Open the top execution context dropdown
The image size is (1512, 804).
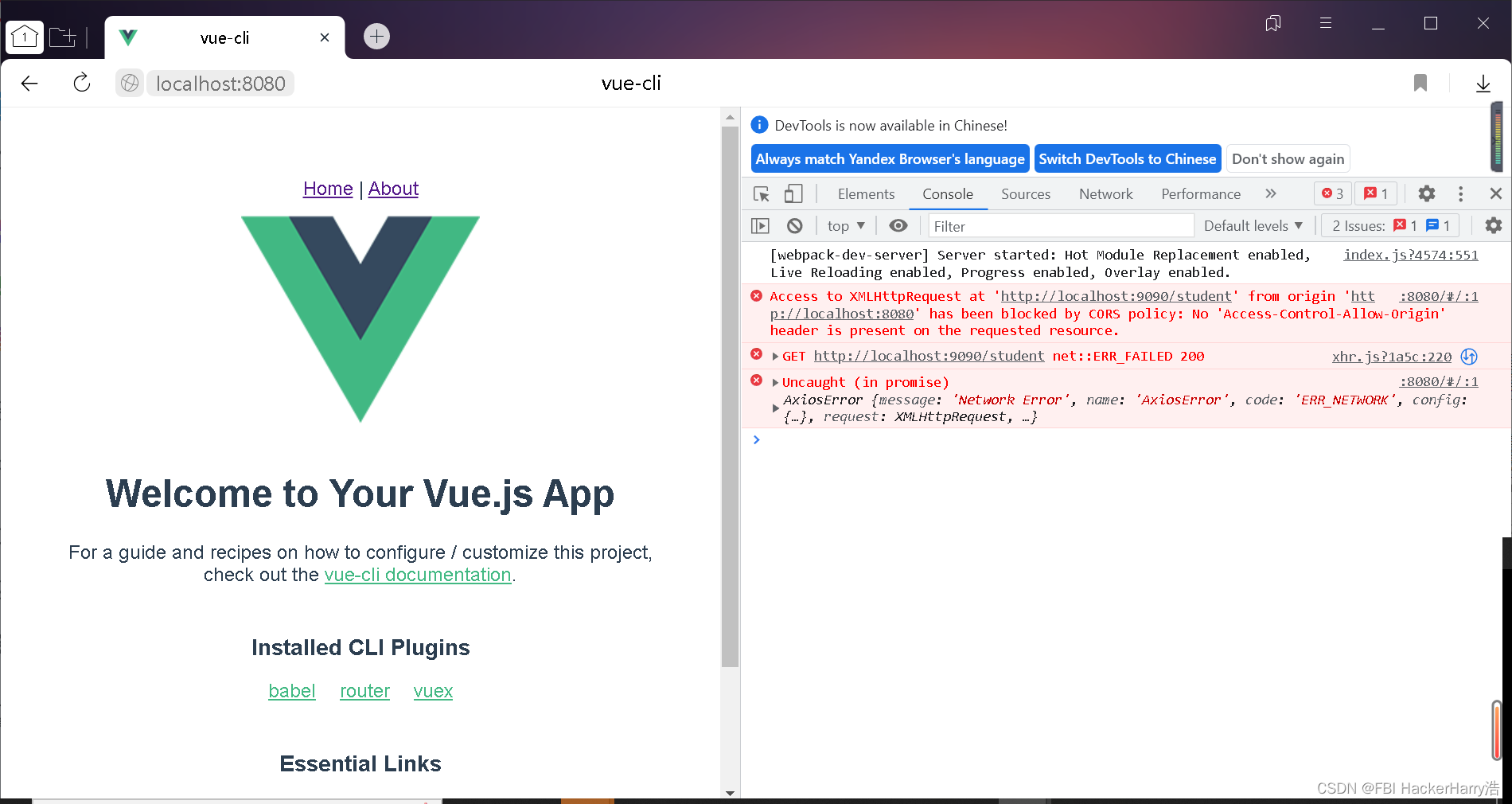pos(845,225)
